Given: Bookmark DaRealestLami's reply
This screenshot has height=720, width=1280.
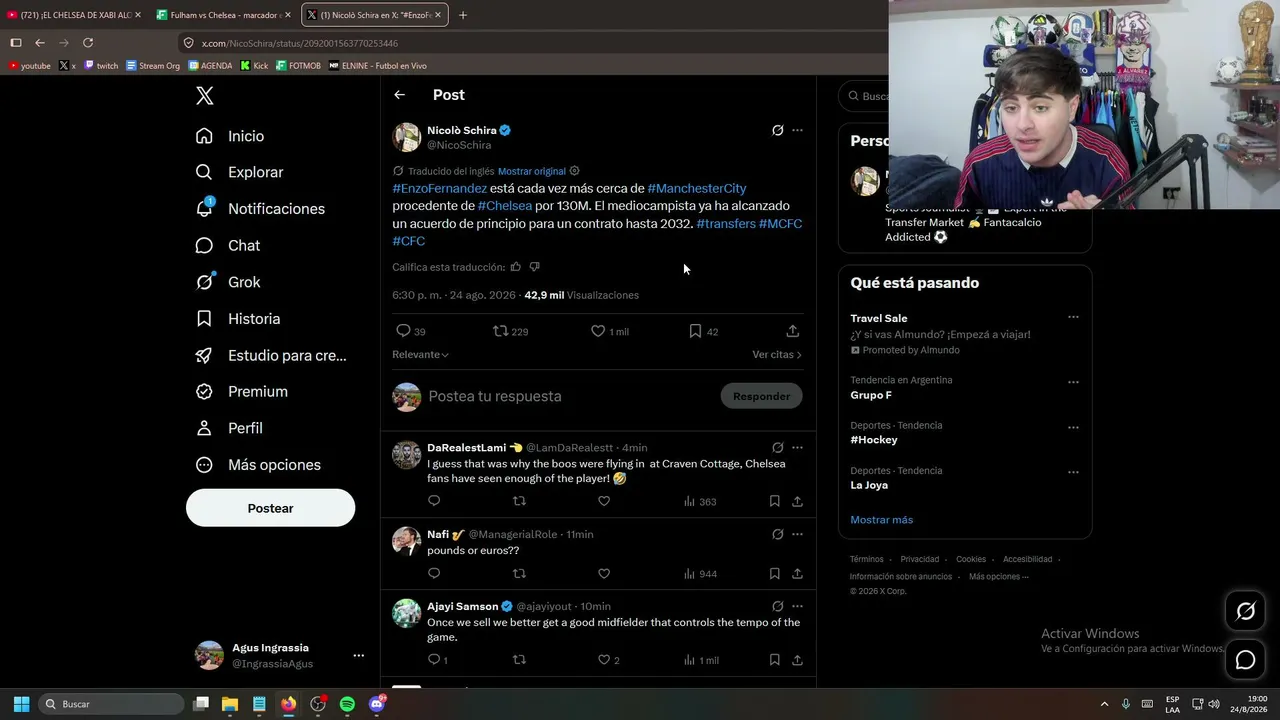Looking at the screenshot, I should 775,501.
